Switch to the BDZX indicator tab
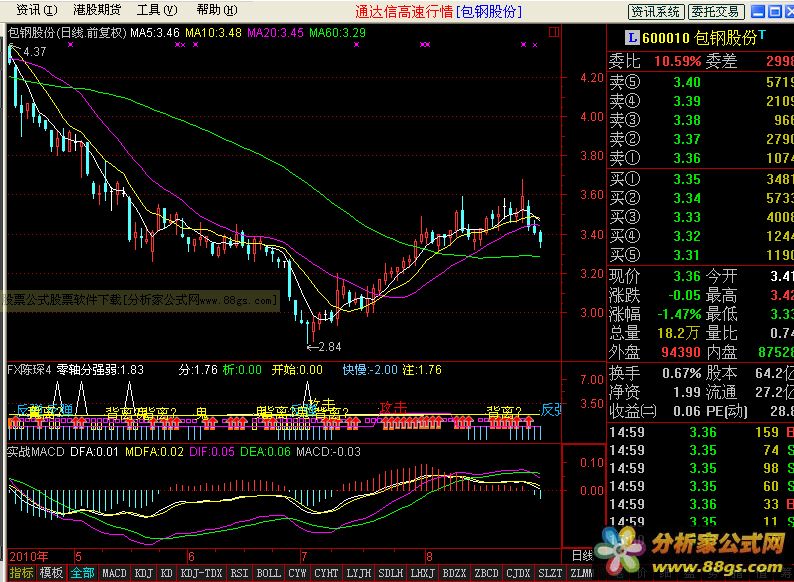The height and width of the screenshot is (582, 794). tap(454, 573)
